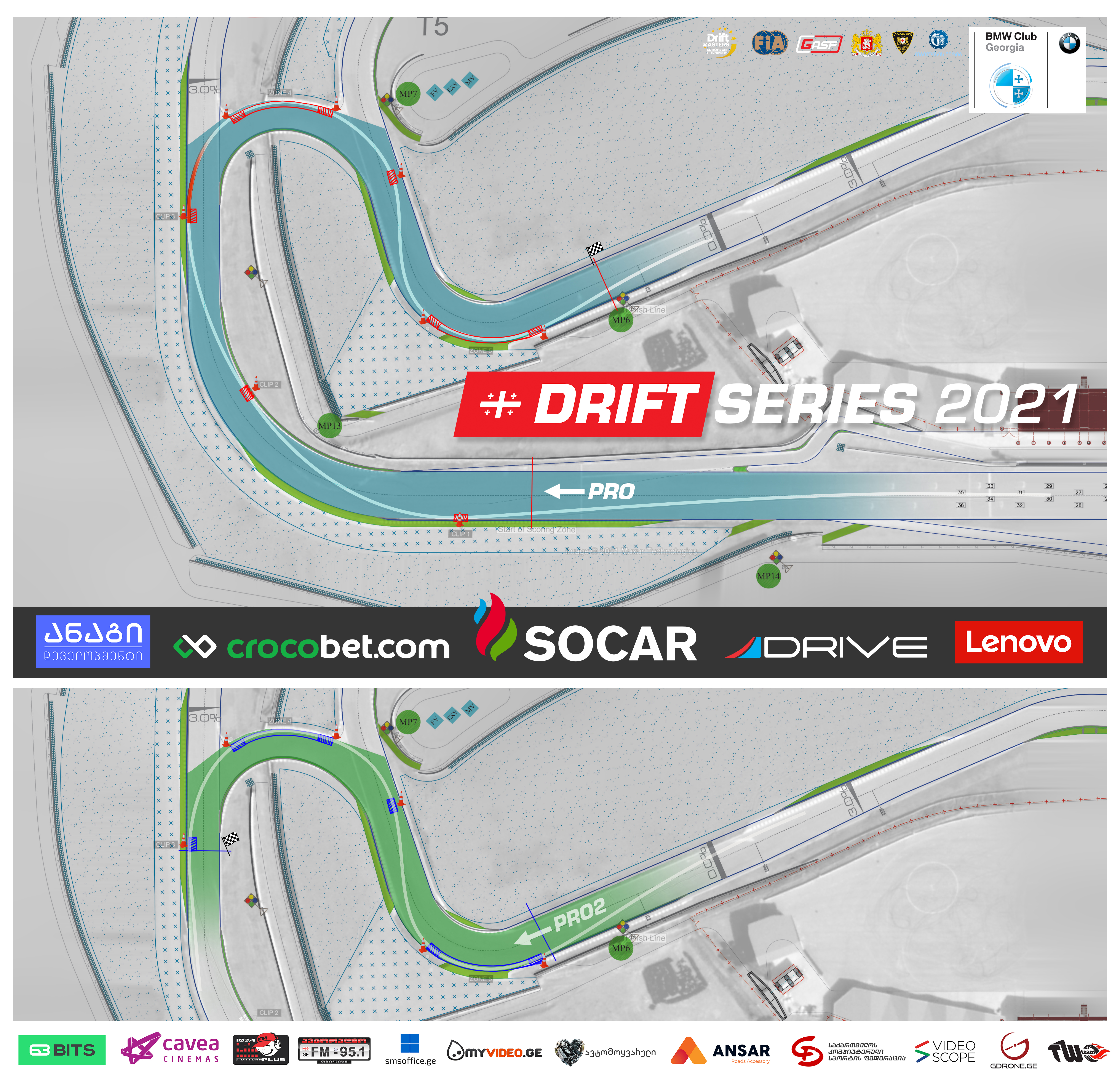Image resolution: width=1120 pixels, height=1088 pixels.
Task: Click the DRIVE sponsor logo
Action: [x=826, y=647]
